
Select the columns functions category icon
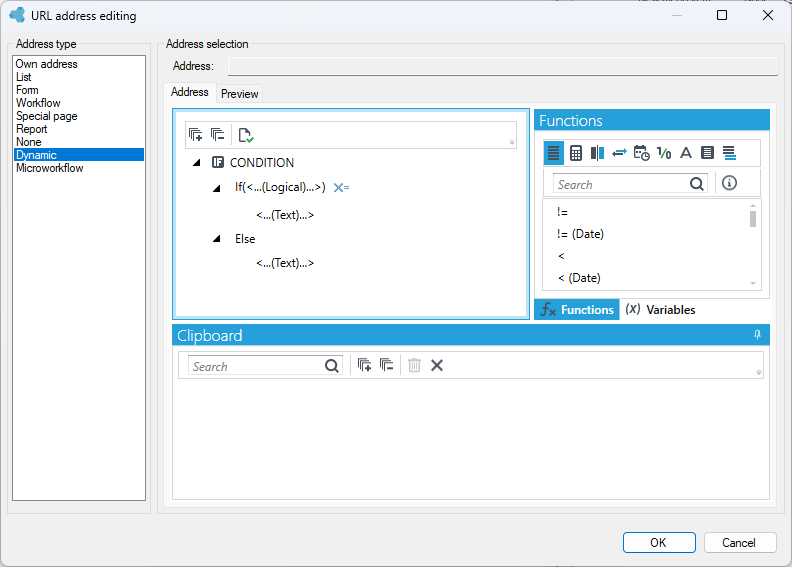(x=598, y=153)
